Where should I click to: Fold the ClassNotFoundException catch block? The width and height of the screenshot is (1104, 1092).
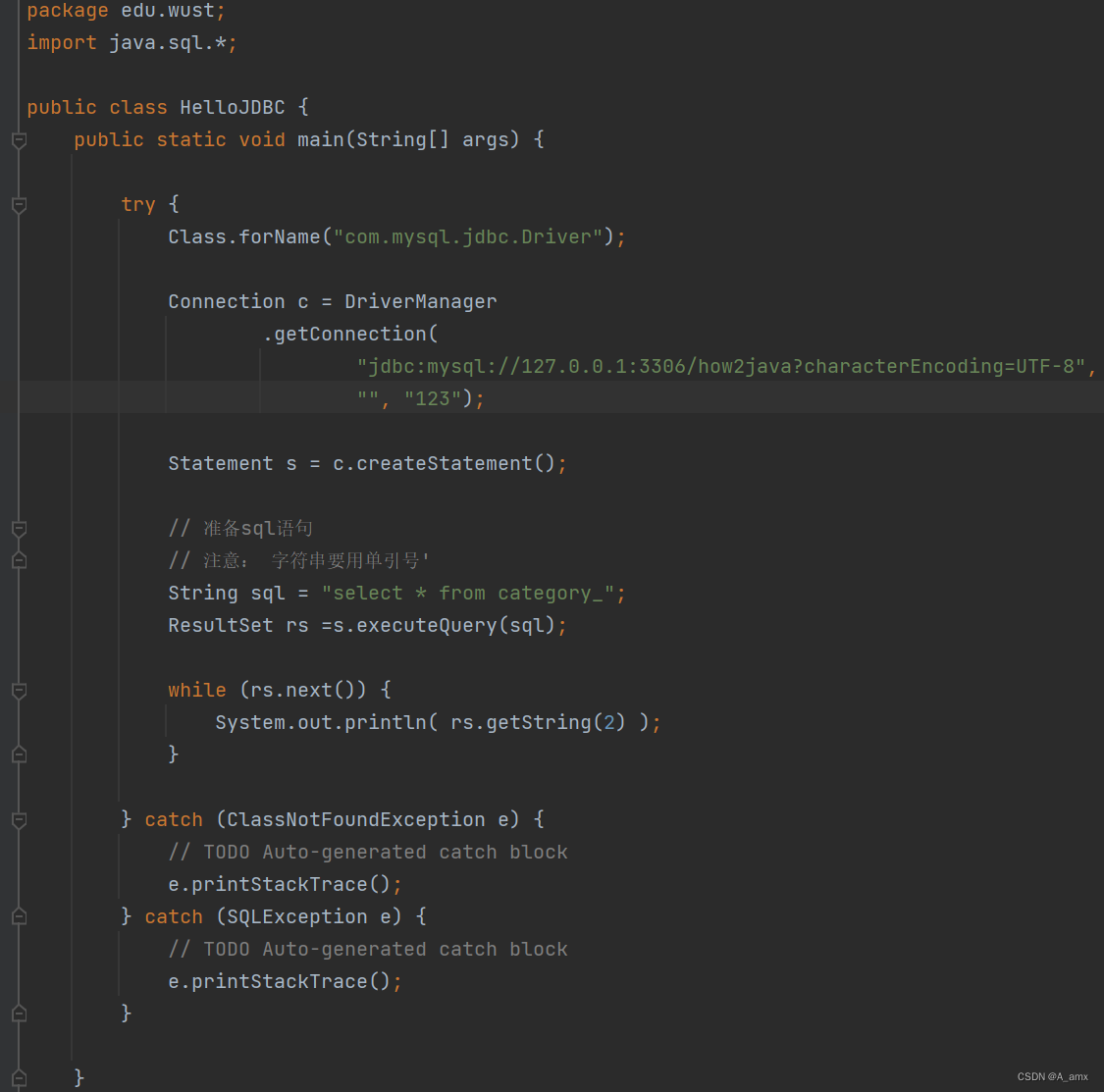[19, 820]
